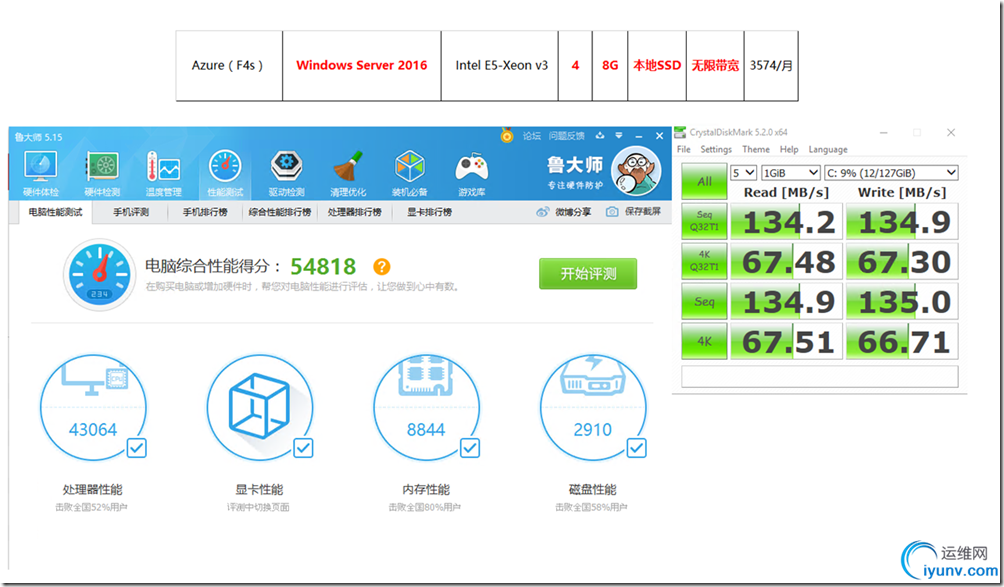Click the speedometer gauge icon
This screenshot has width=1004, height=587.
(x=99, y=275)
